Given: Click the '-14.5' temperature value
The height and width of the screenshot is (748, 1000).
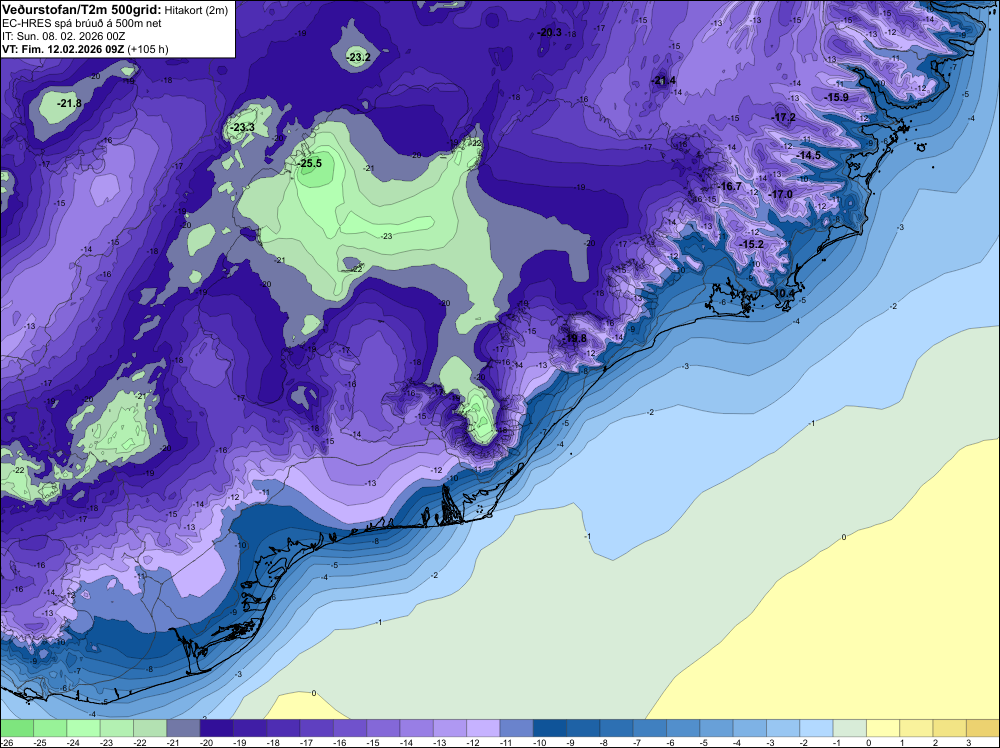Looking at the screenshot, I should (809, 155).
